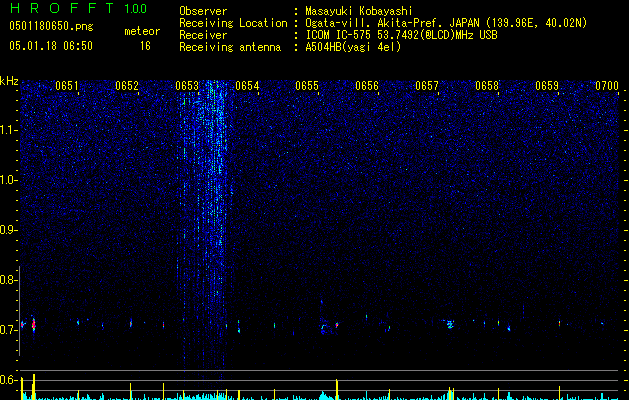Image resolution: width=629 pixels, height=400 pixels.
Task: Click the 0652 time marker
Action: pos(127,86)
